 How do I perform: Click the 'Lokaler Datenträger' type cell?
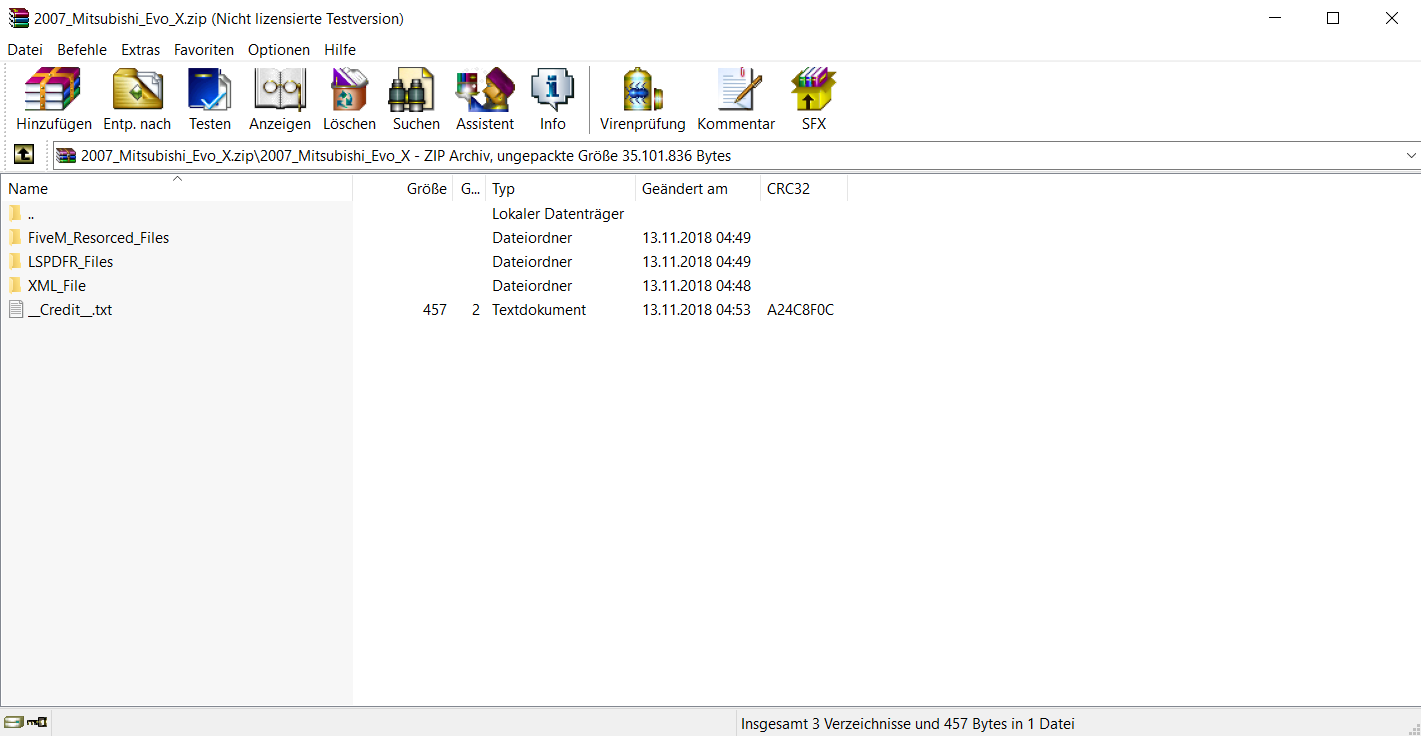click(558, 214)
